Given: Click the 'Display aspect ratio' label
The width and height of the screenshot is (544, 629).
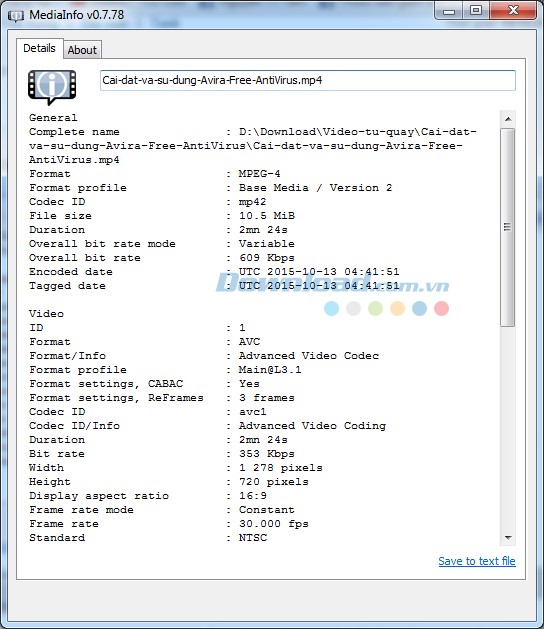Looking at the screenshot, I should click(99, 496).
